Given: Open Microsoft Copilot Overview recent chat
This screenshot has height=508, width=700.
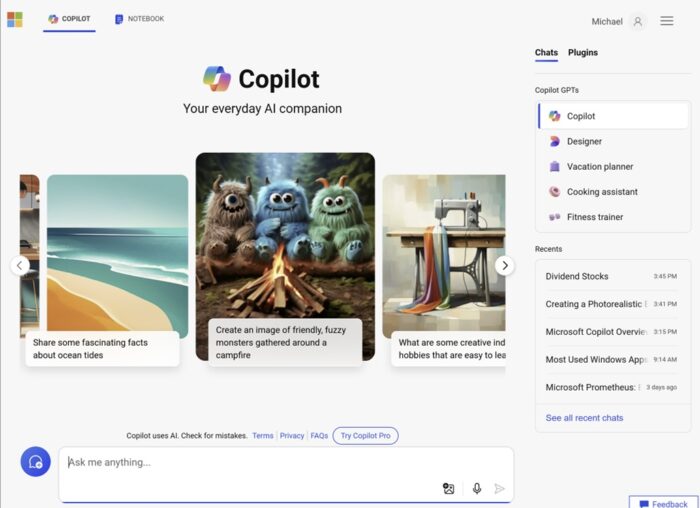Looking at the screenshot, I should [611, 332].
